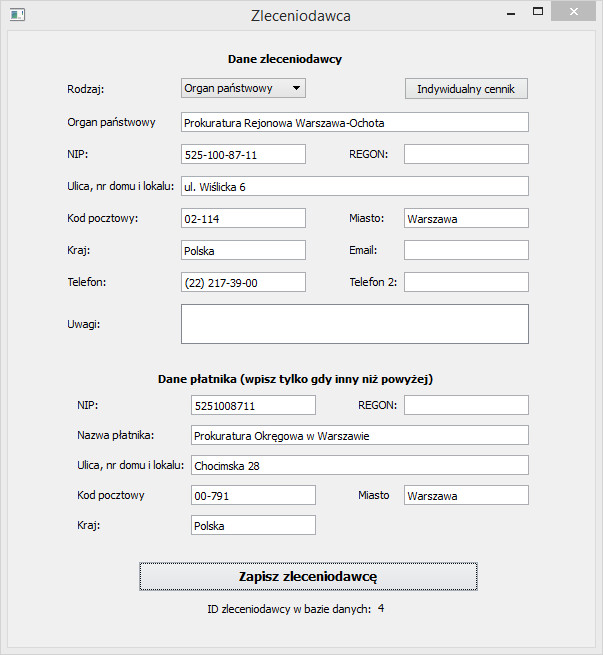Click the application icon in the title bar
This screenshot has height=655, width=603.
pyautogui.click(x=17, y=15)
